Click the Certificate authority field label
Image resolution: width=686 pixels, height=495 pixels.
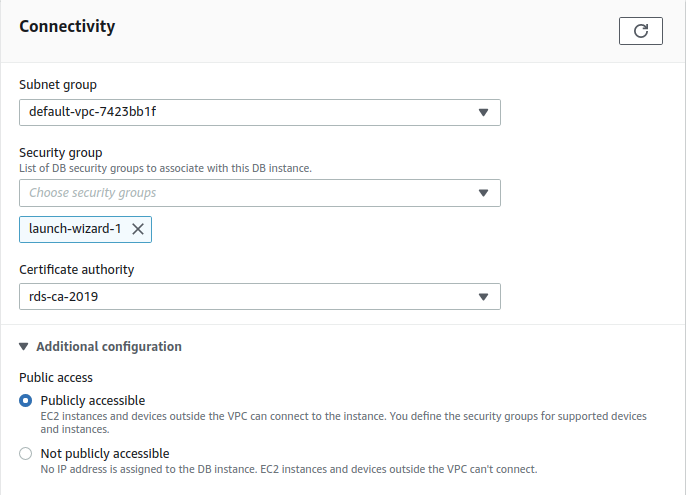tap(77, 270)
